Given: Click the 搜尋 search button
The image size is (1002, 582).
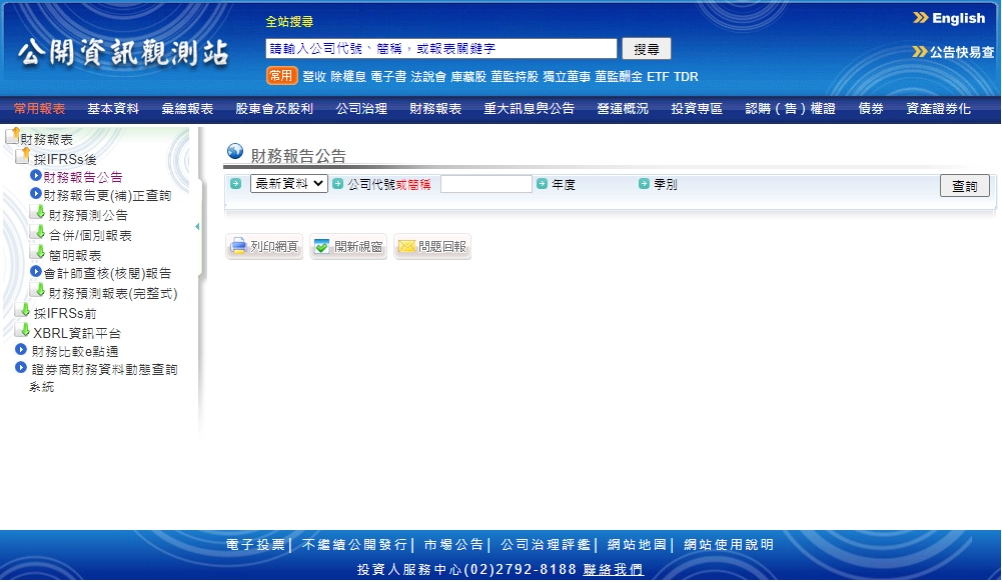Looking at the screenshot, I should click(645, 47).
